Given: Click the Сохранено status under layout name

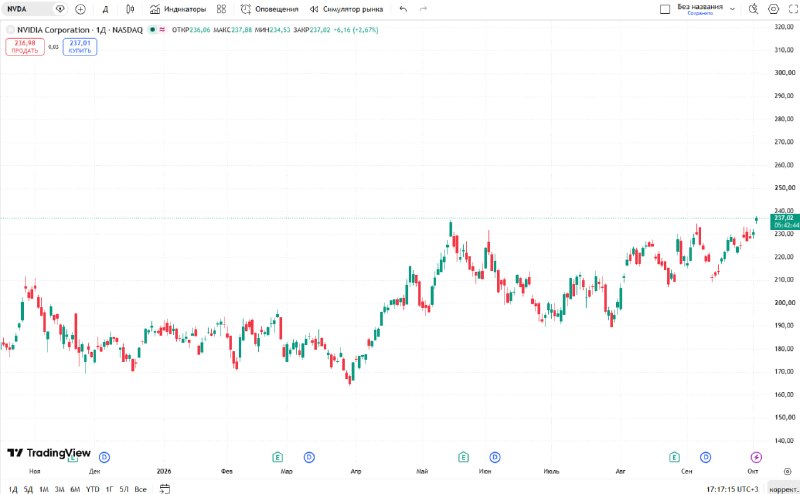Looking at the screenshot, I should click(x=700, y=13).
